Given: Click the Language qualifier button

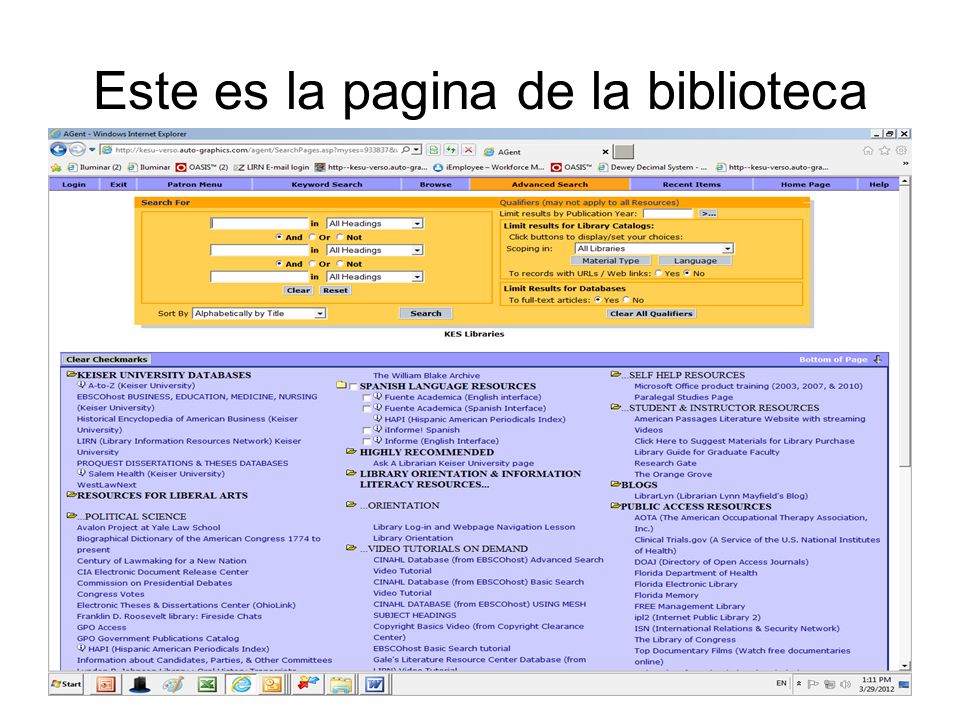Looking at the screenshot, I should pyautogui.click(x=695, y=261).
